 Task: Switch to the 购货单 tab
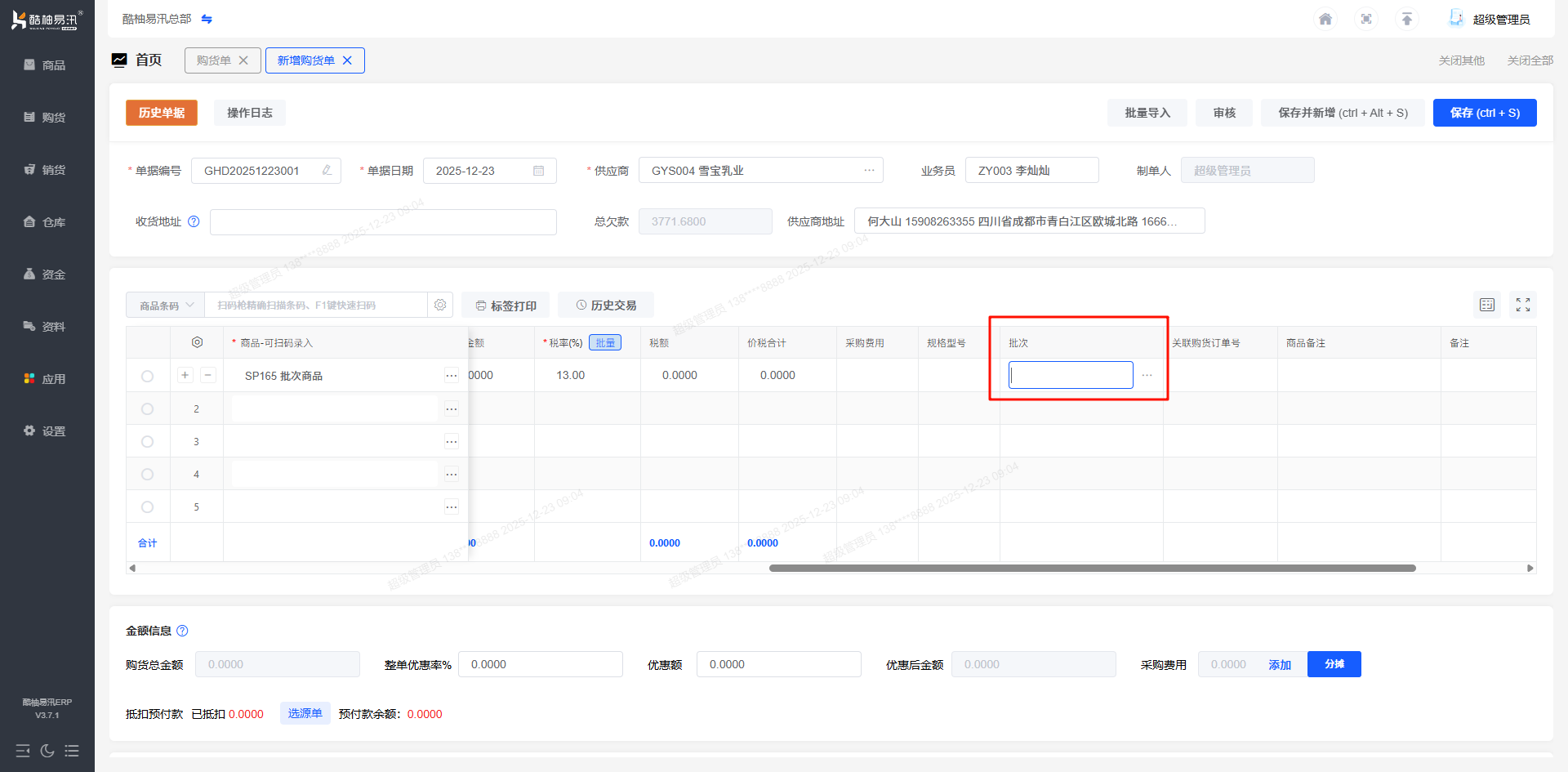pyautogui.click(x=214, y=60)
